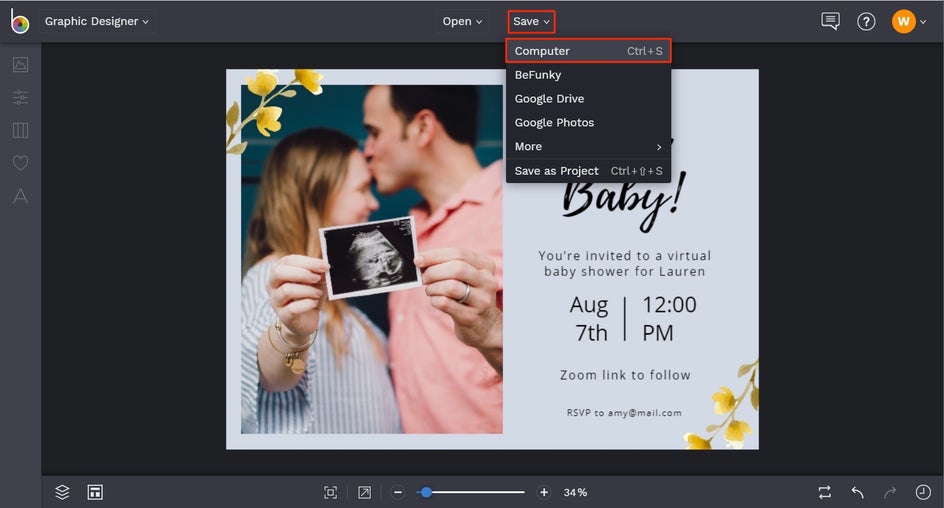Expand the More submenu
The width and height of the screenshot is (944, 508).
[588, 146]
